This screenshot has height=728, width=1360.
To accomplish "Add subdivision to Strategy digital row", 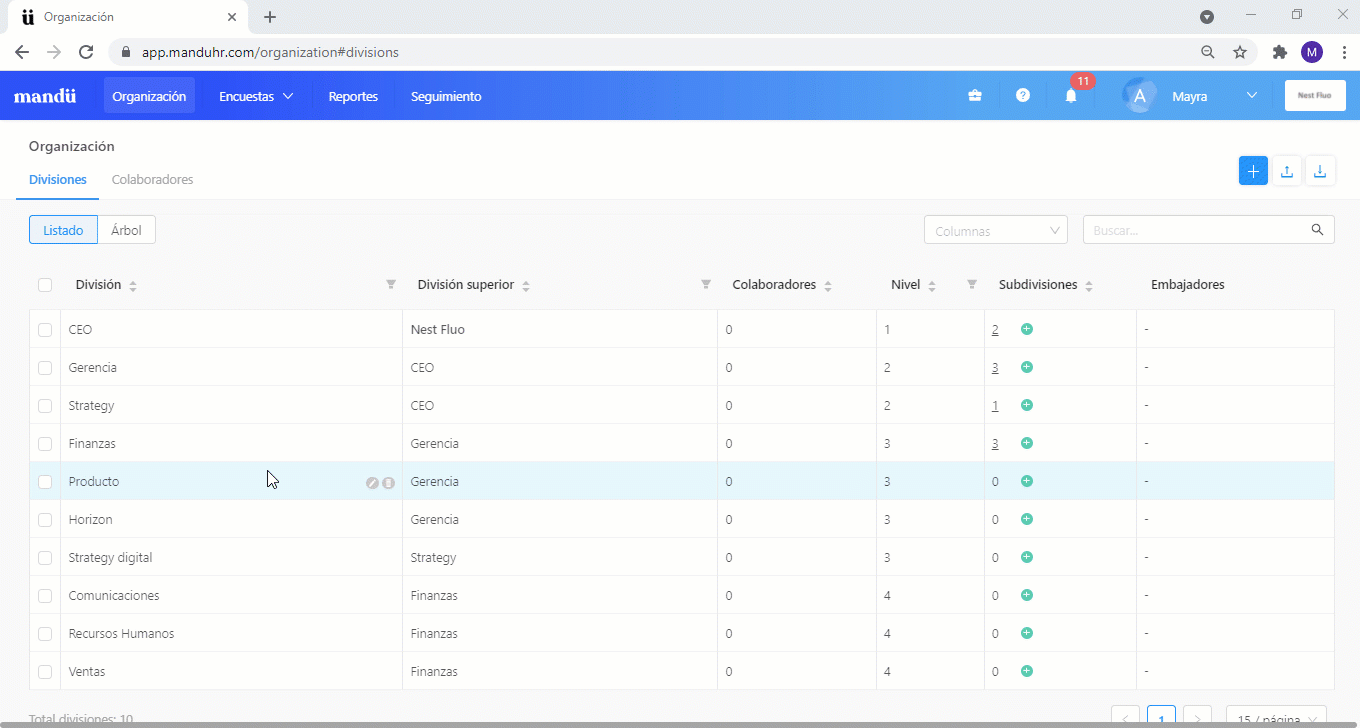I will pyautogui.click(x=1027, y=557).
